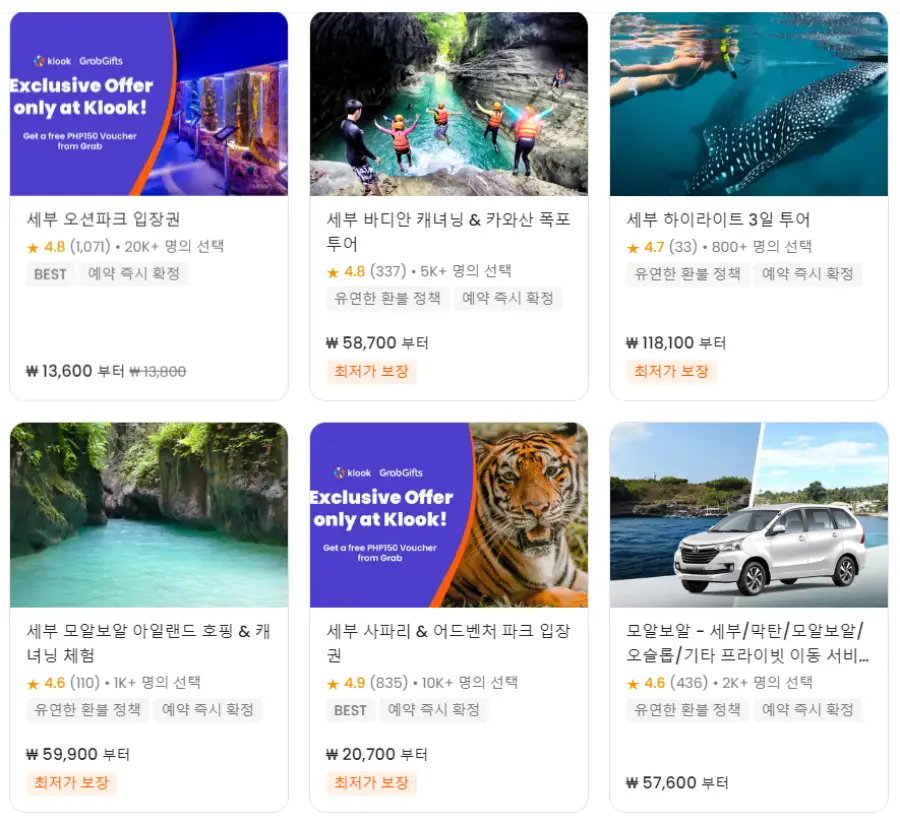The width and height of the screenshot is (900, 824).
Task: Click 최저가 보장 badge under ₩58,700
Action: click(371, 371)
